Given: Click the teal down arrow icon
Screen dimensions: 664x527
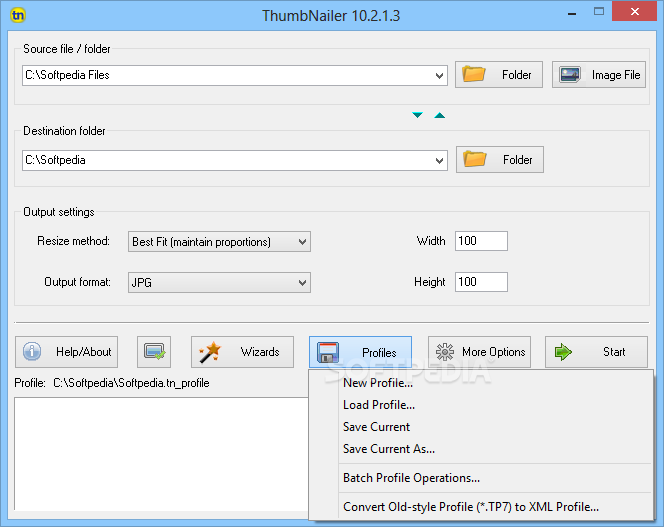Looking at the screenshot, I should [417, 115].
